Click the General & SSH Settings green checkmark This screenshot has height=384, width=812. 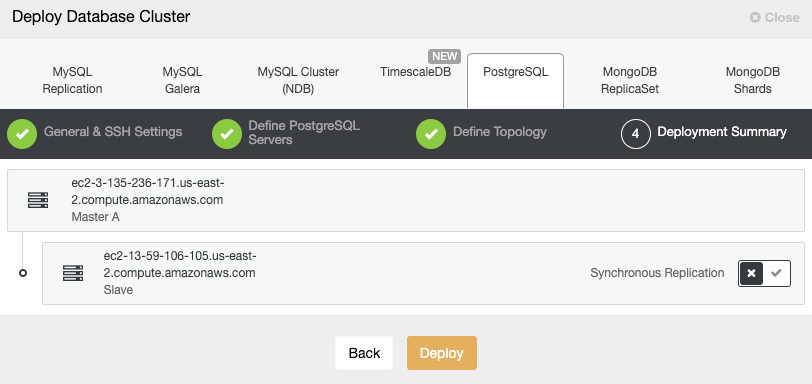click(22, 134)
